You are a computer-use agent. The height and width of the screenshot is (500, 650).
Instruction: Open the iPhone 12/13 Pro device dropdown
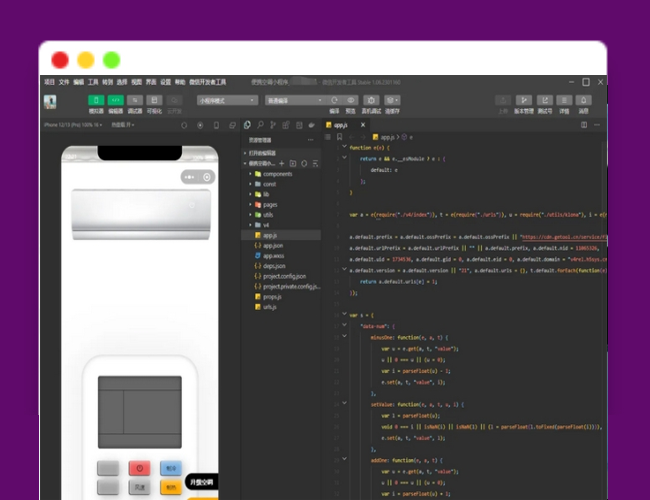pyautogui.click(x=73, y=125)
